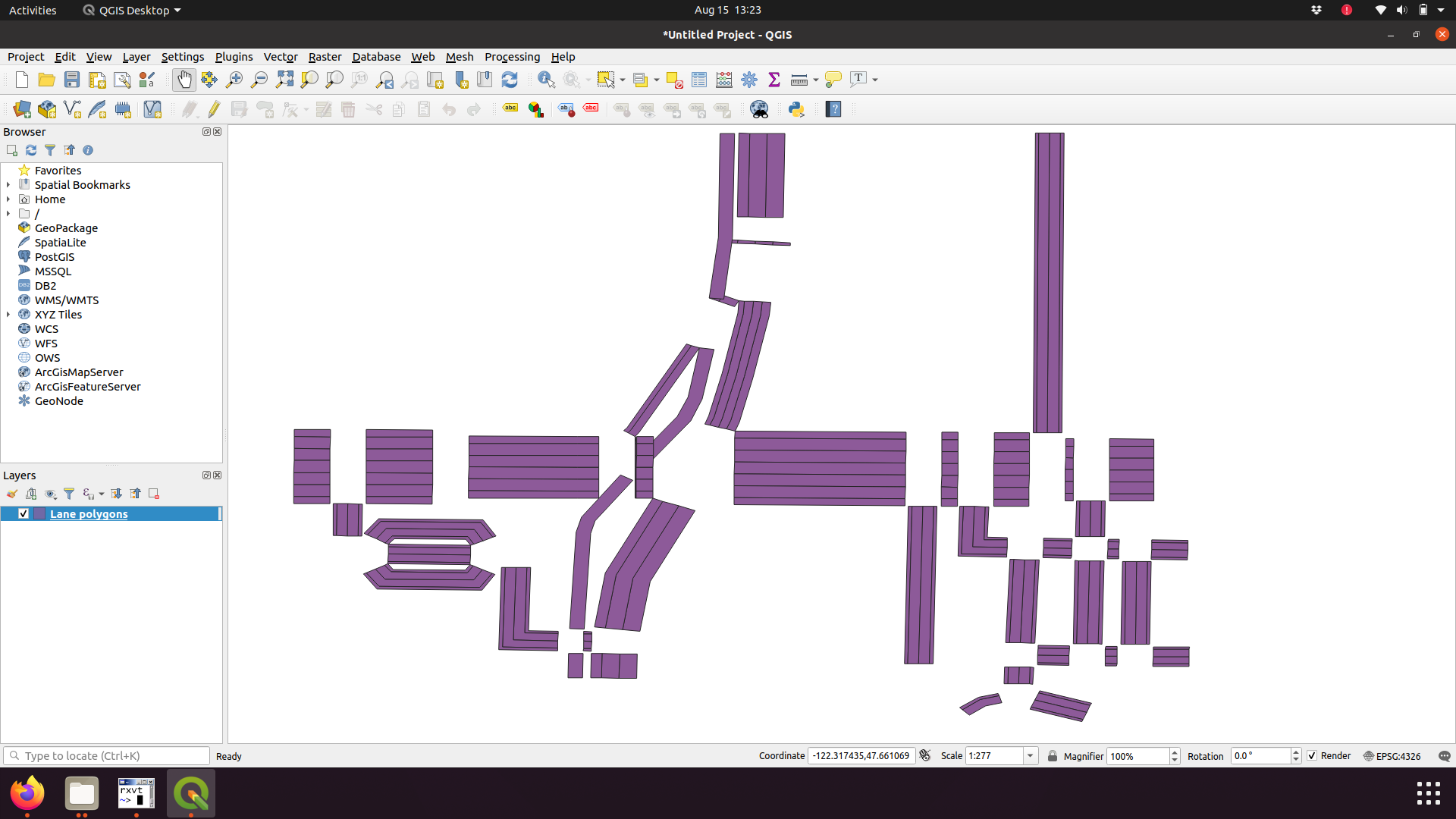Select the Pan Map hand tool
The height and width of the screenshot is (819, 1456).
(x=184, y=80)
